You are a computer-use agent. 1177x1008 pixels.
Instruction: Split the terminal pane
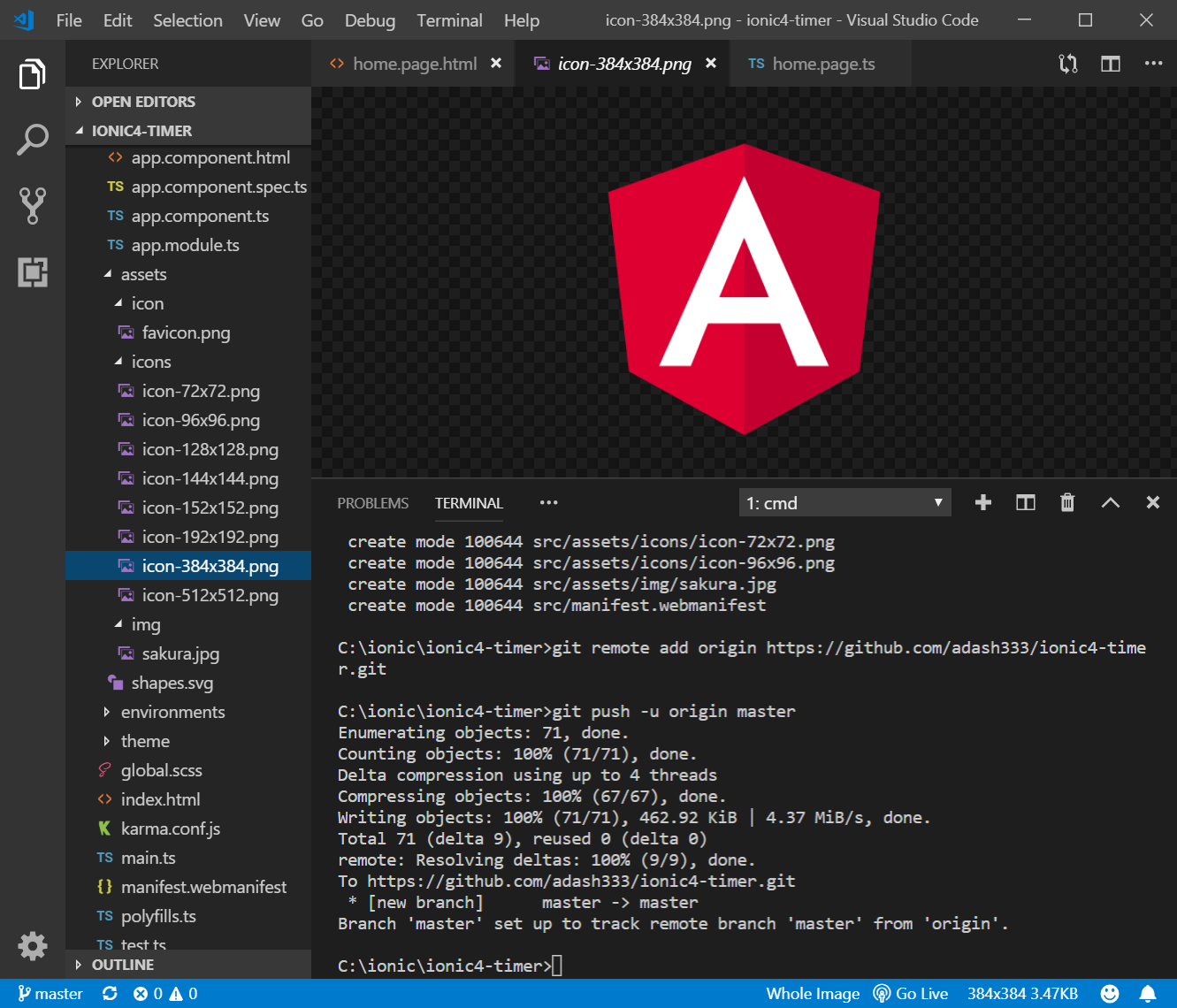click(x=1025, y=503)
